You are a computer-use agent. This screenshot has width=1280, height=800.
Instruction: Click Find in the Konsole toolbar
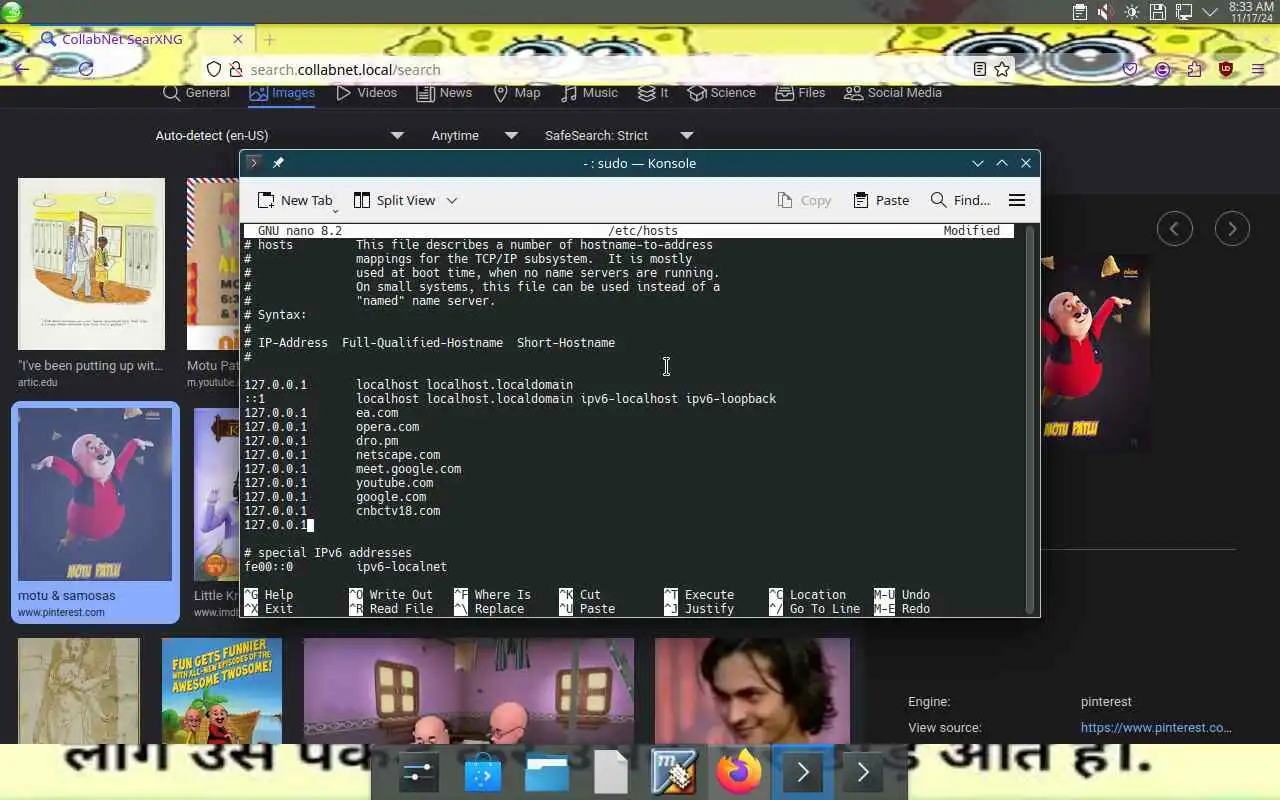[960, 200]
